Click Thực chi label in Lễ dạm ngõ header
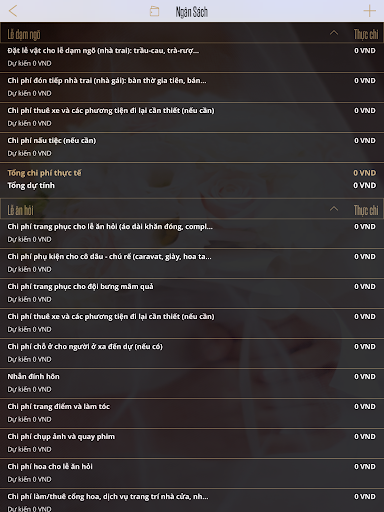 click(x=366, y=34)
